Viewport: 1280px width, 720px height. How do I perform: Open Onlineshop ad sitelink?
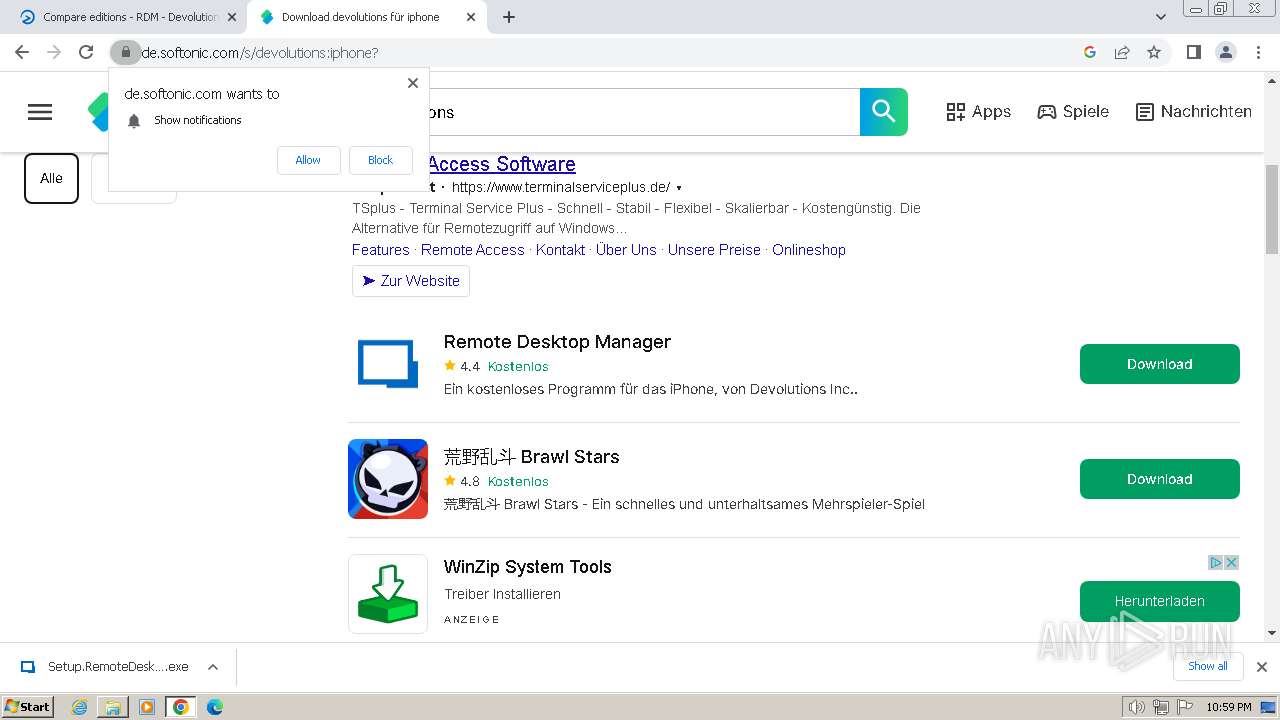click(809, 250)
